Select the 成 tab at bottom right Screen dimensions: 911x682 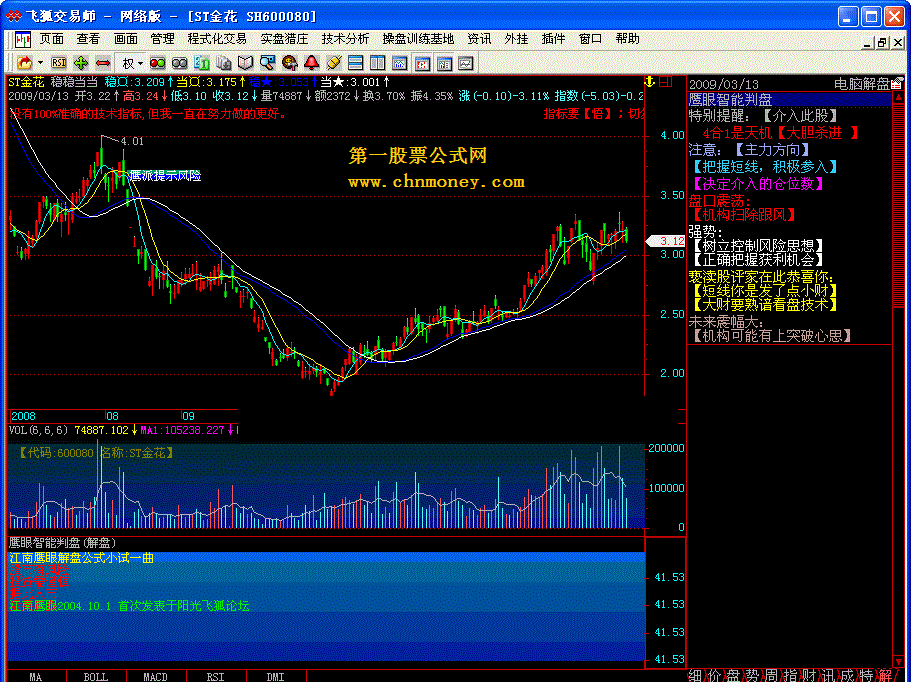pos(848,676)
